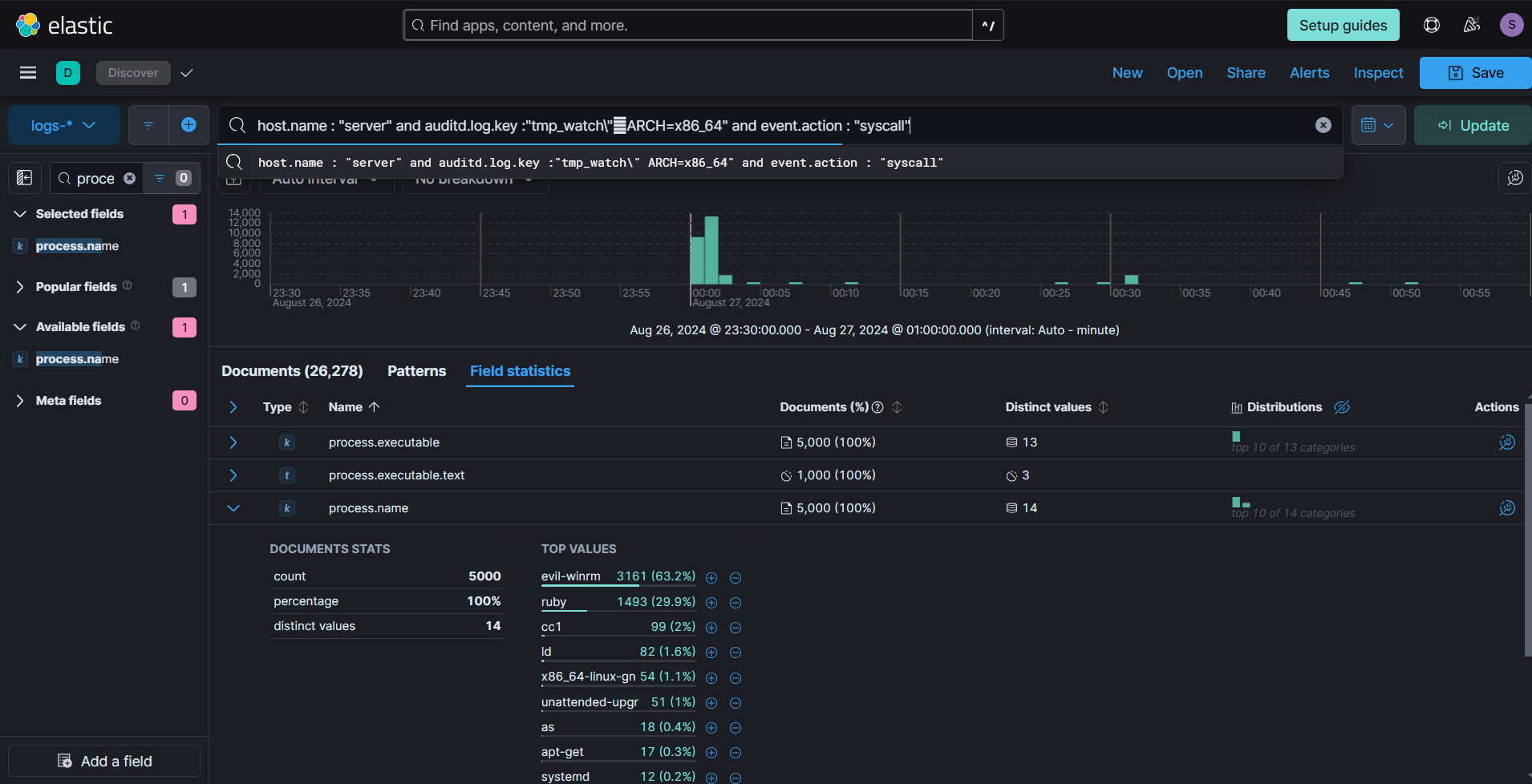Collapse the process.name row
The width and height of the screenshot is (1532, 784).
click(x=233, y=508)
